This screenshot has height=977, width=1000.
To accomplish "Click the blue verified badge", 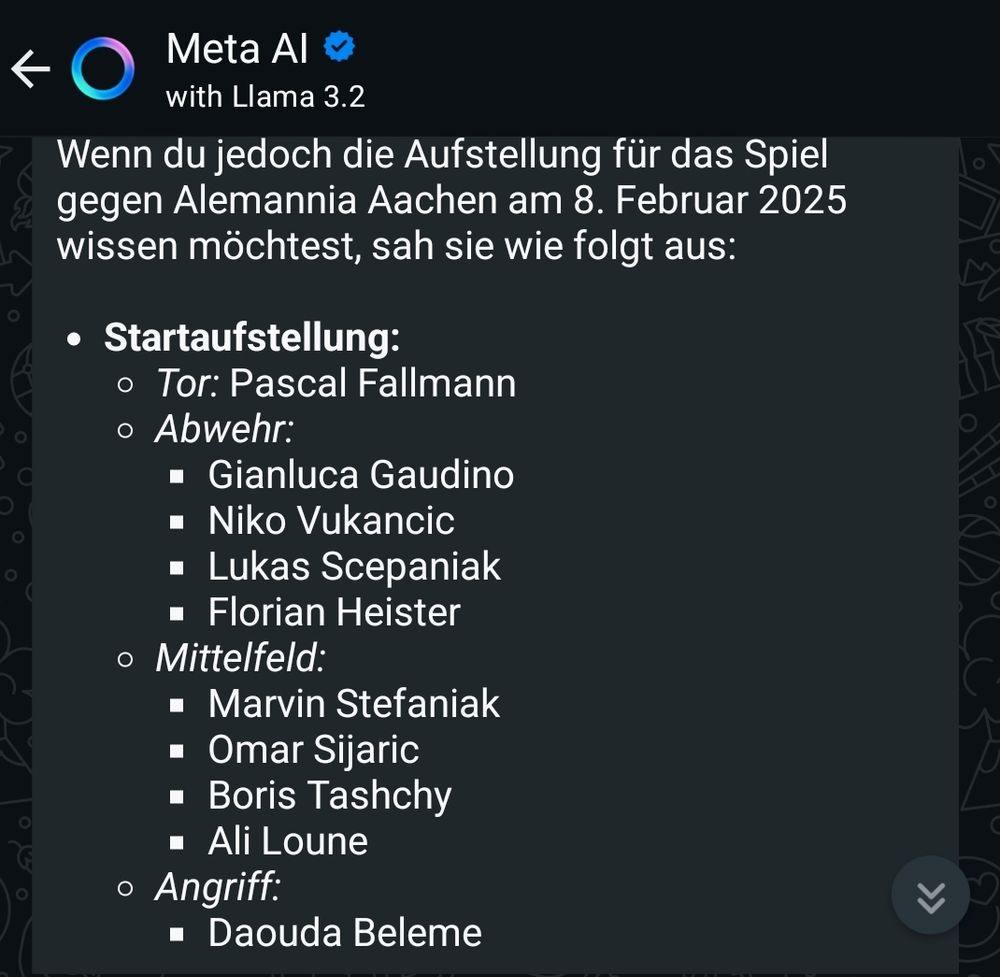I will point(339,47).
